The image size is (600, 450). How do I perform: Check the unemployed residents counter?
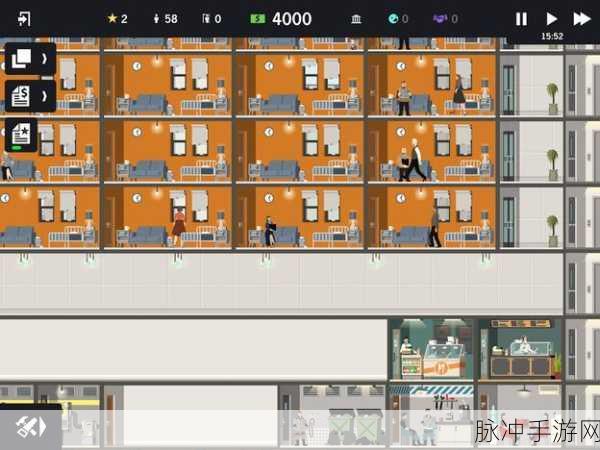(x=212, y=18)
